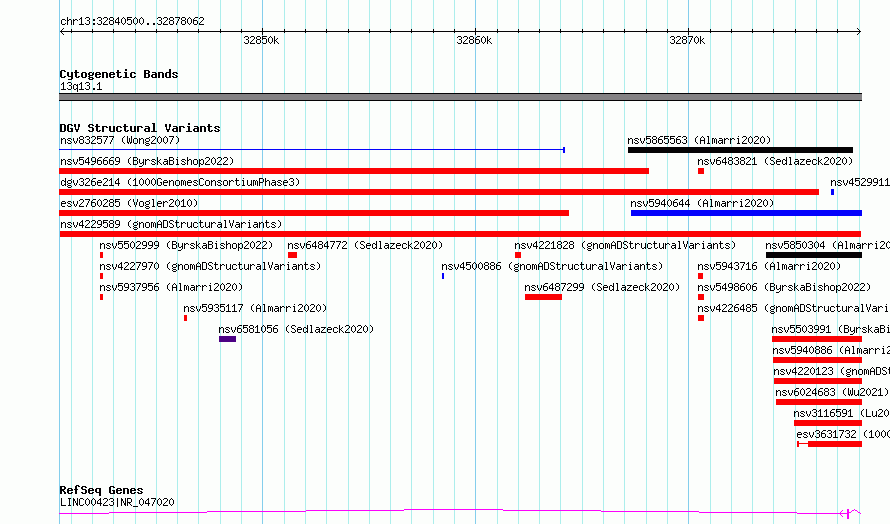The width and height of the screenshot is (890, 524).
Task: Click the purple nsv6581056 variant bar
Action: click(228, 339)
